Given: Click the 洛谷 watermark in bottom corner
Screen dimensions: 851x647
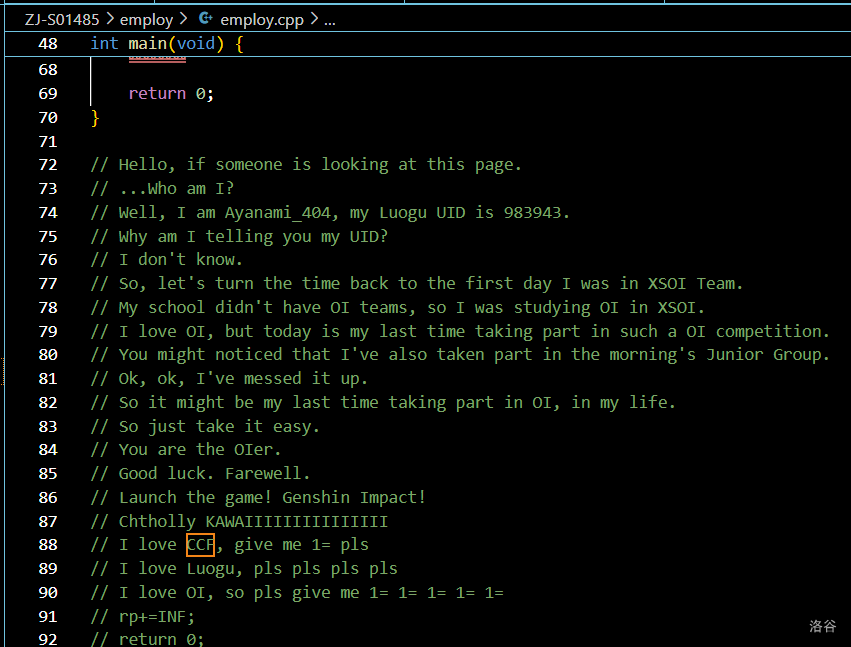Looking at the screenshot, I should point(822,626).
